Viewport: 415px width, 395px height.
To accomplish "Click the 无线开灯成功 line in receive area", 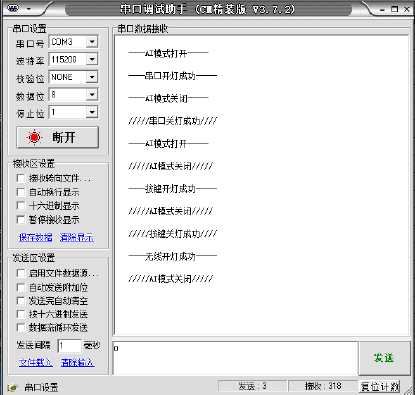I will click(x=173, y=256).
